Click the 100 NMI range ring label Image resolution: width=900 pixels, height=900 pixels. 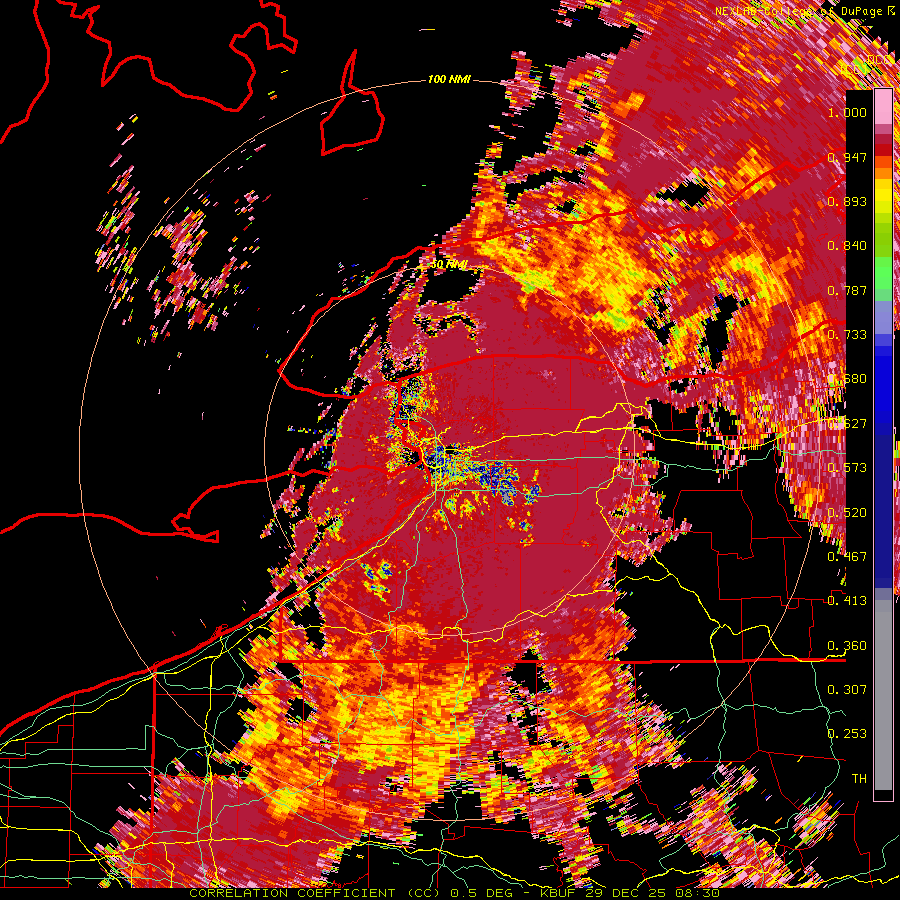pos(449,79)
